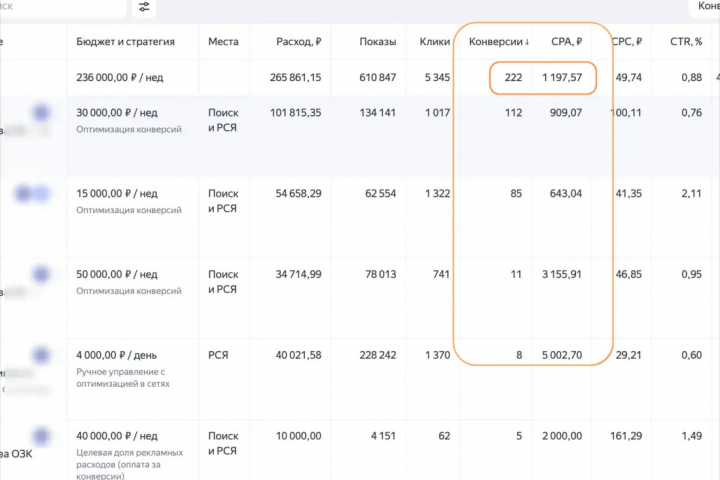The image size is (720, 480).
Task: Open budget 50 000,00 ₽ / нед
Action: pos(117,275)
